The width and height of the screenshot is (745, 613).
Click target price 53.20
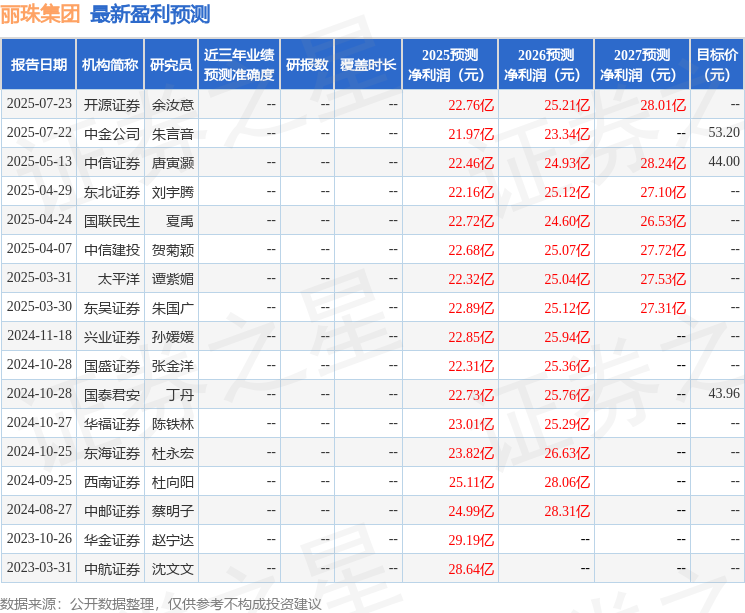724,133
